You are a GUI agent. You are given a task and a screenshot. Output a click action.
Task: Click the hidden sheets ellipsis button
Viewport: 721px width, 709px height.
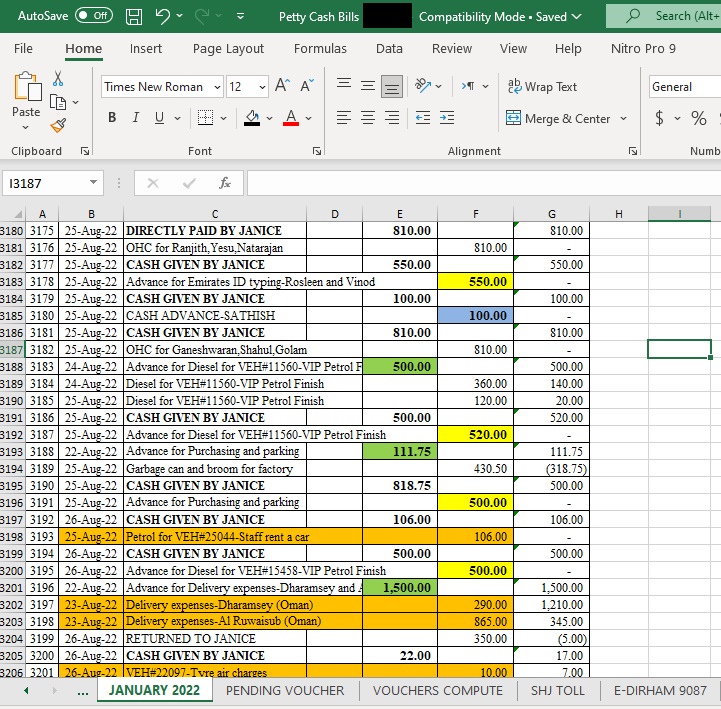[x=83, y=691]
